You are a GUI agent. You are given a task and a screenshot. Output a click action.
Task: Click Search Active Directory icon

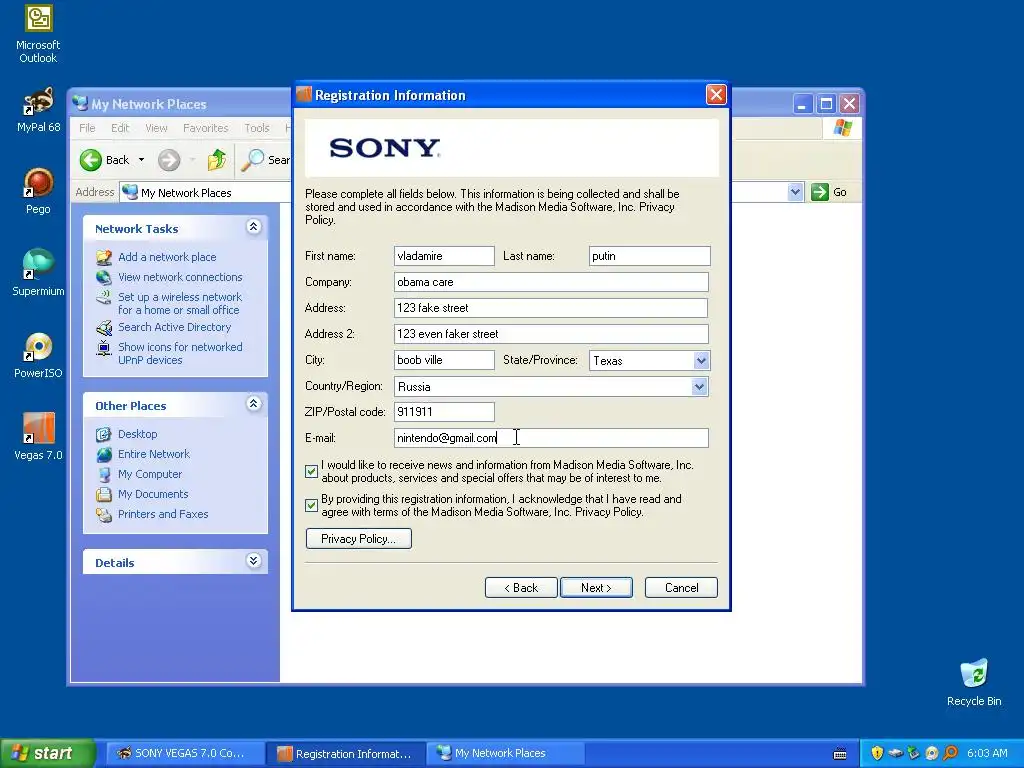pyautogui.click(x=104, y=327)
